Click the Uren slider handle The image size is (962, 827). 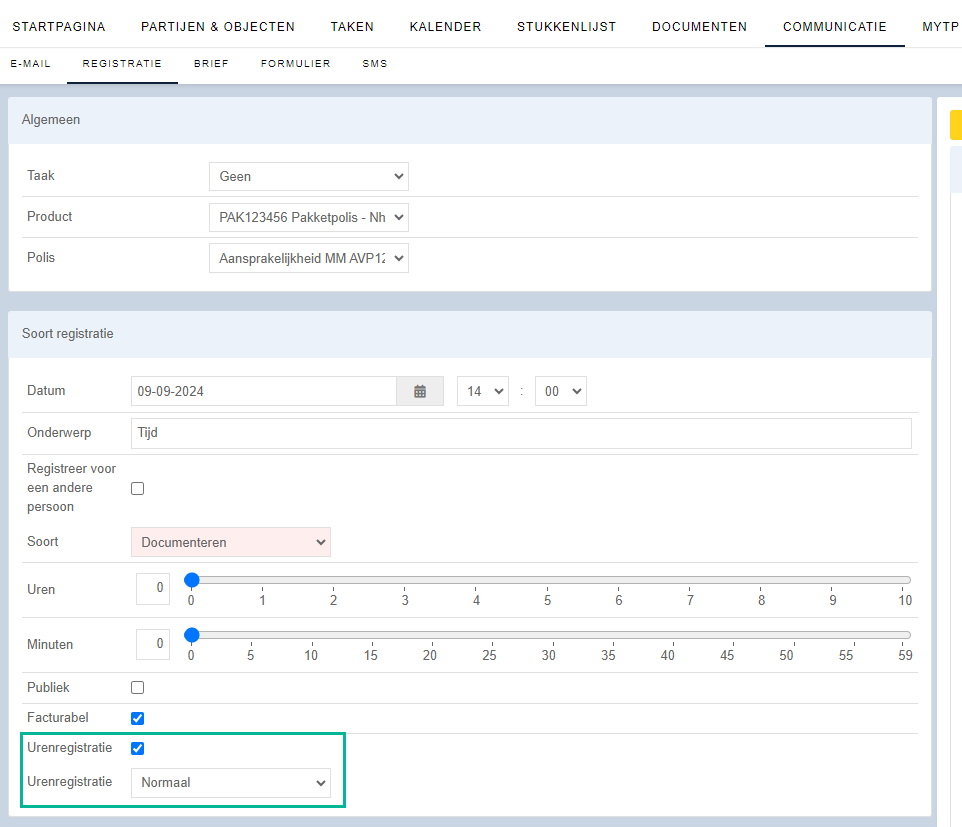(x=192, y=580)
